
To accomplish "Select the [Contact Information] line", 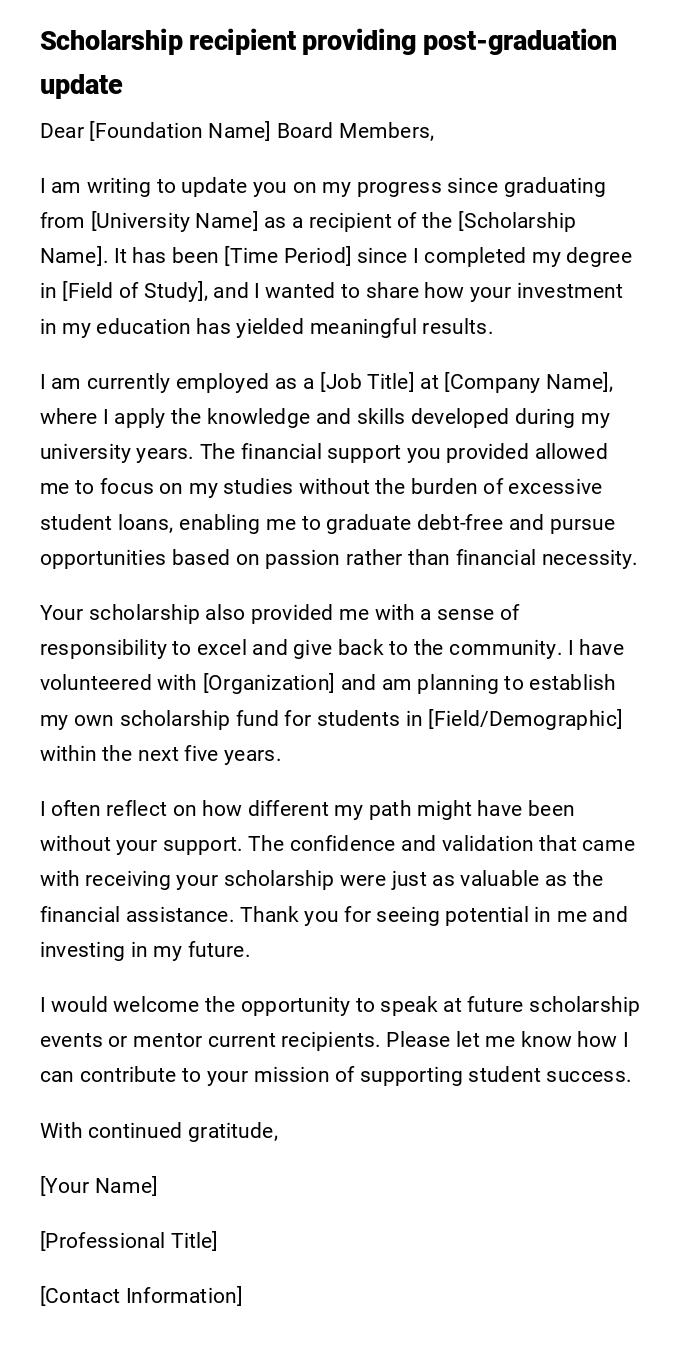I will pos(141,1296).
